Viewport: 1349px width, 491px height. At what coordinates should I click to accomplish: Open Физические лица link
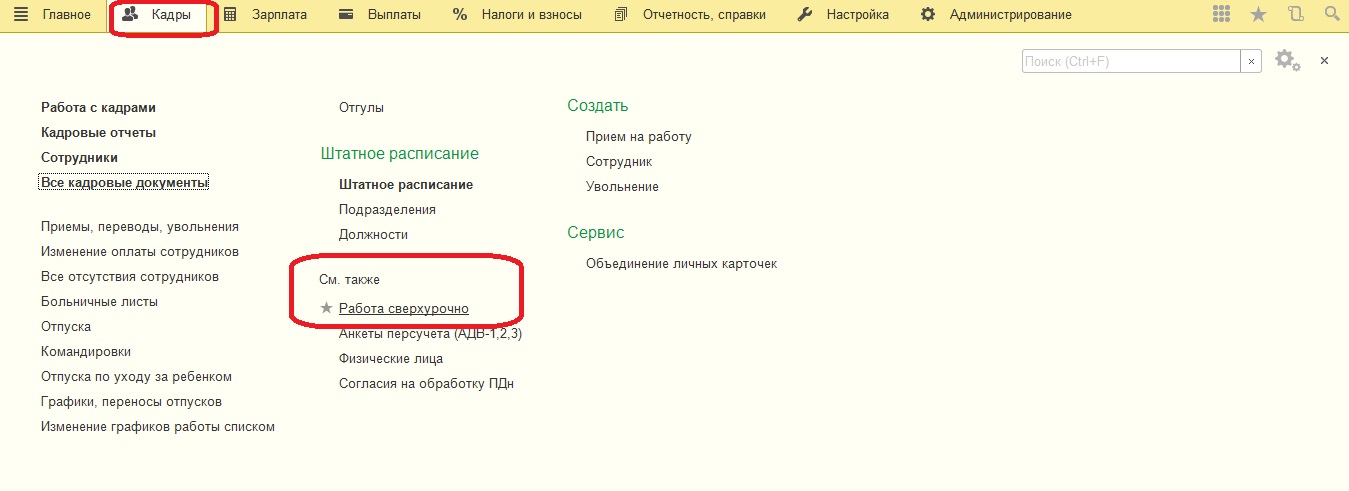click(x=391, y=359)
